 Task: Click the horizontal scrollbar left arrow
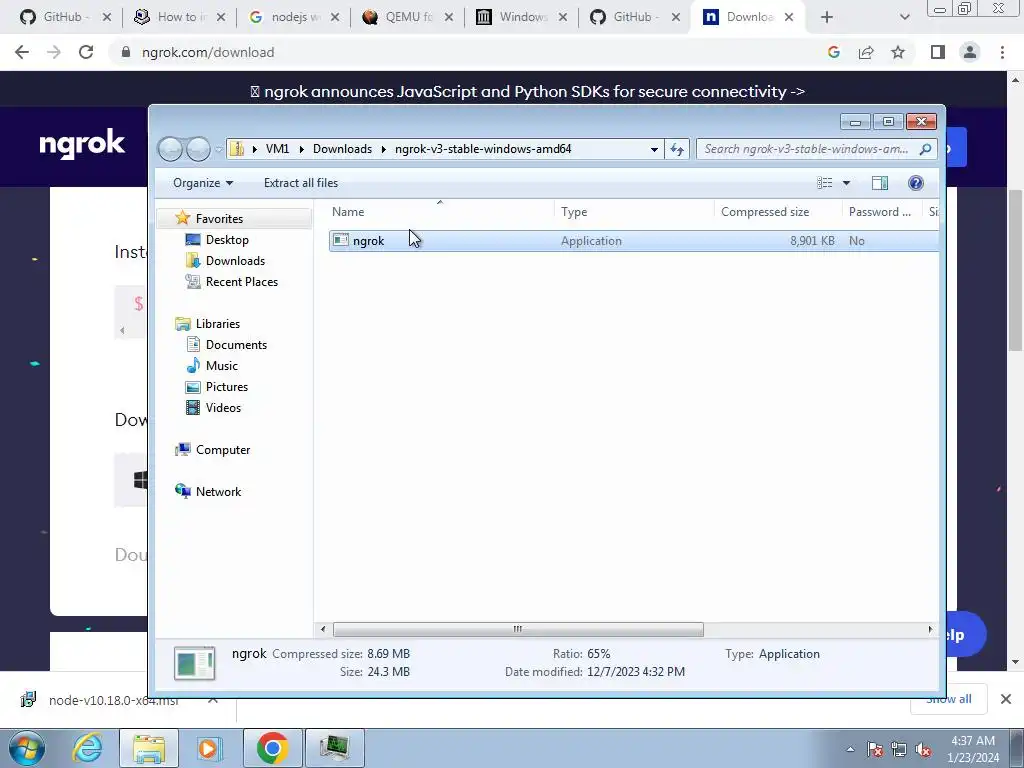coord(323,630)
